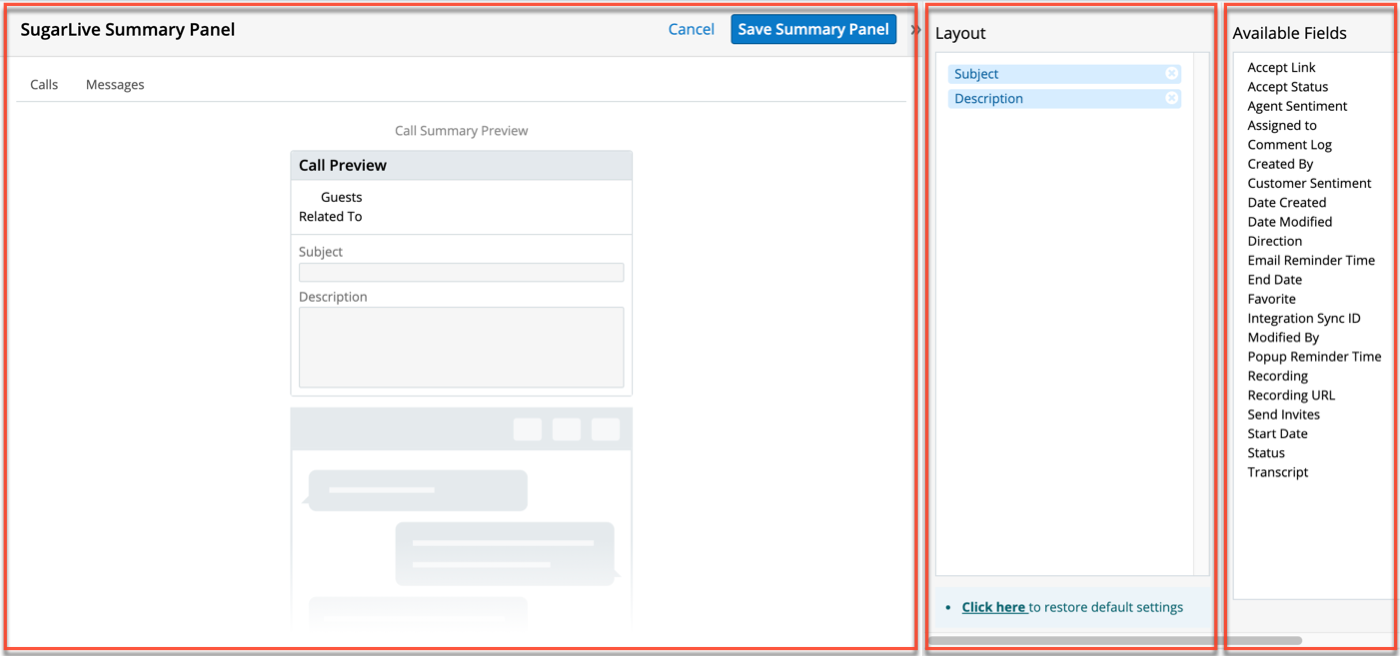Image resolution: width=1400 pixels, height=656 pixels.
Task: Select Transcript from Available Fields
Action: click(1277, 471)
